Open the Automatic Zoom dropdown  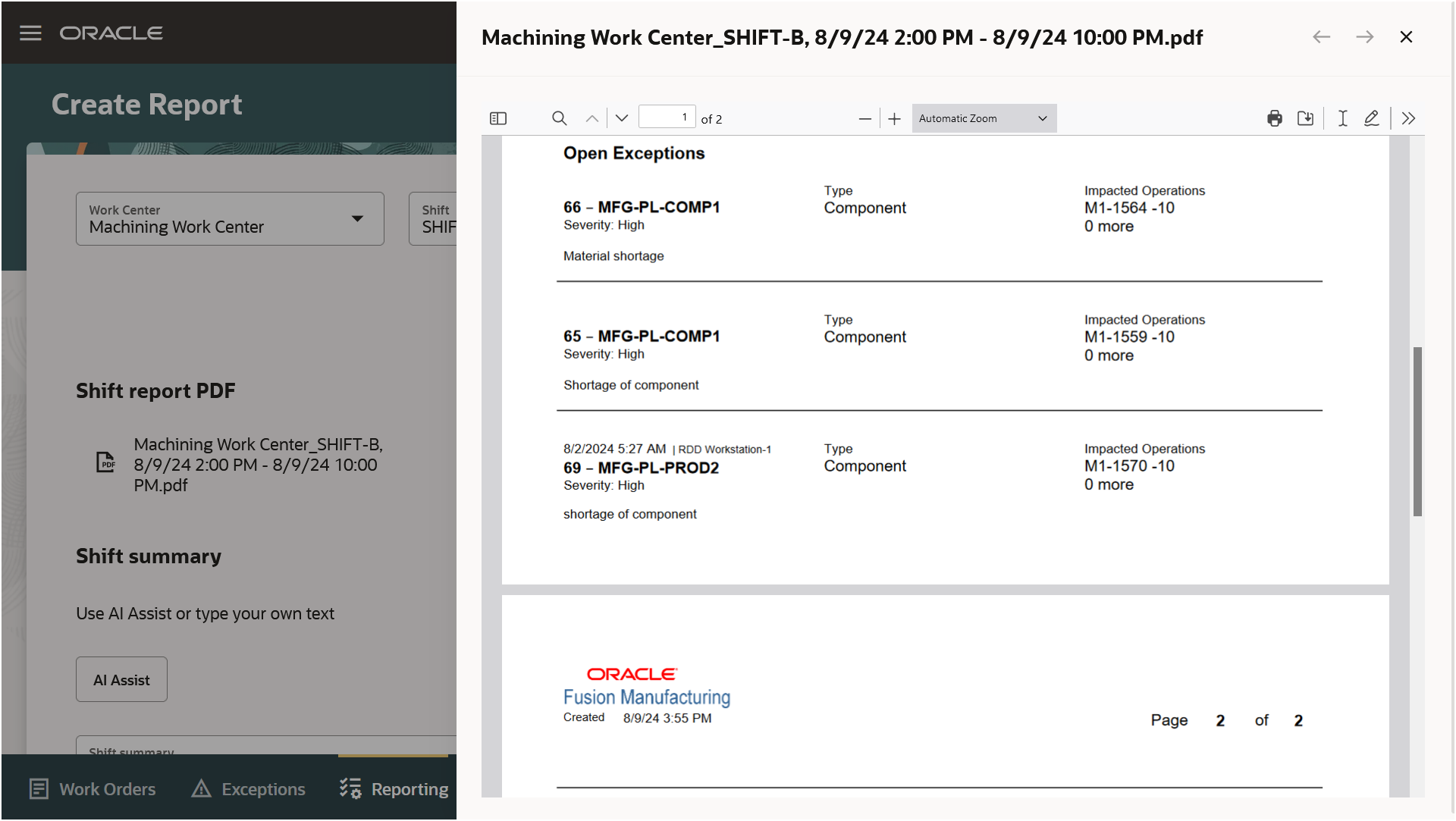tap(984, 118)
